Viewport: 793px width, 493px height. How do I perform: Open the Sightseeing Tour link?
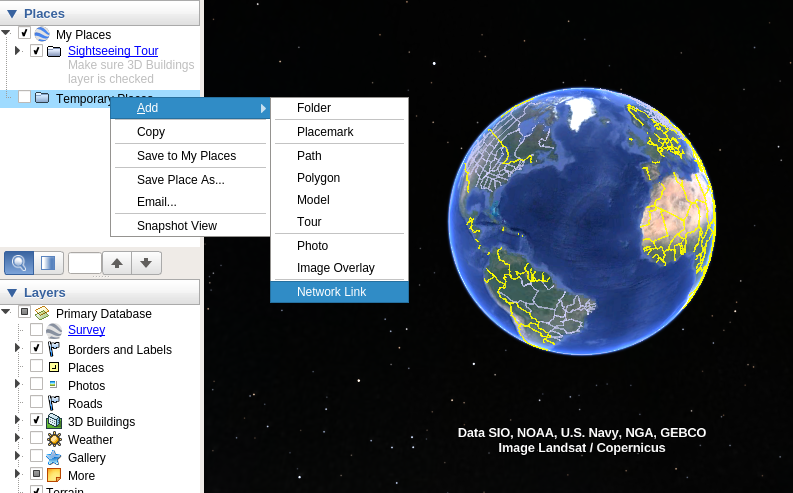(113, 51)
